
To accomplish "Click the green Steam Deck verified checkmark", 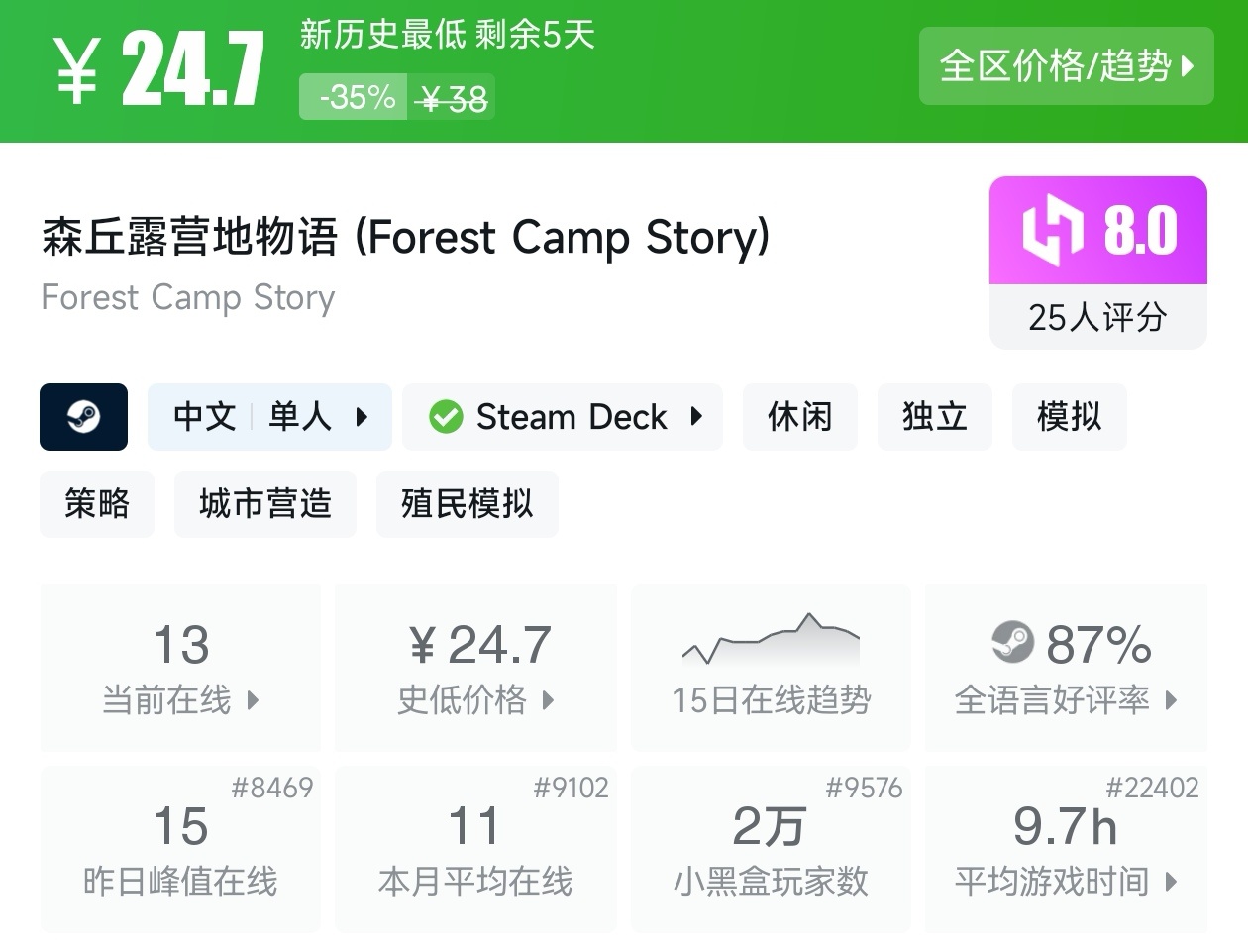I will [446, 417].
